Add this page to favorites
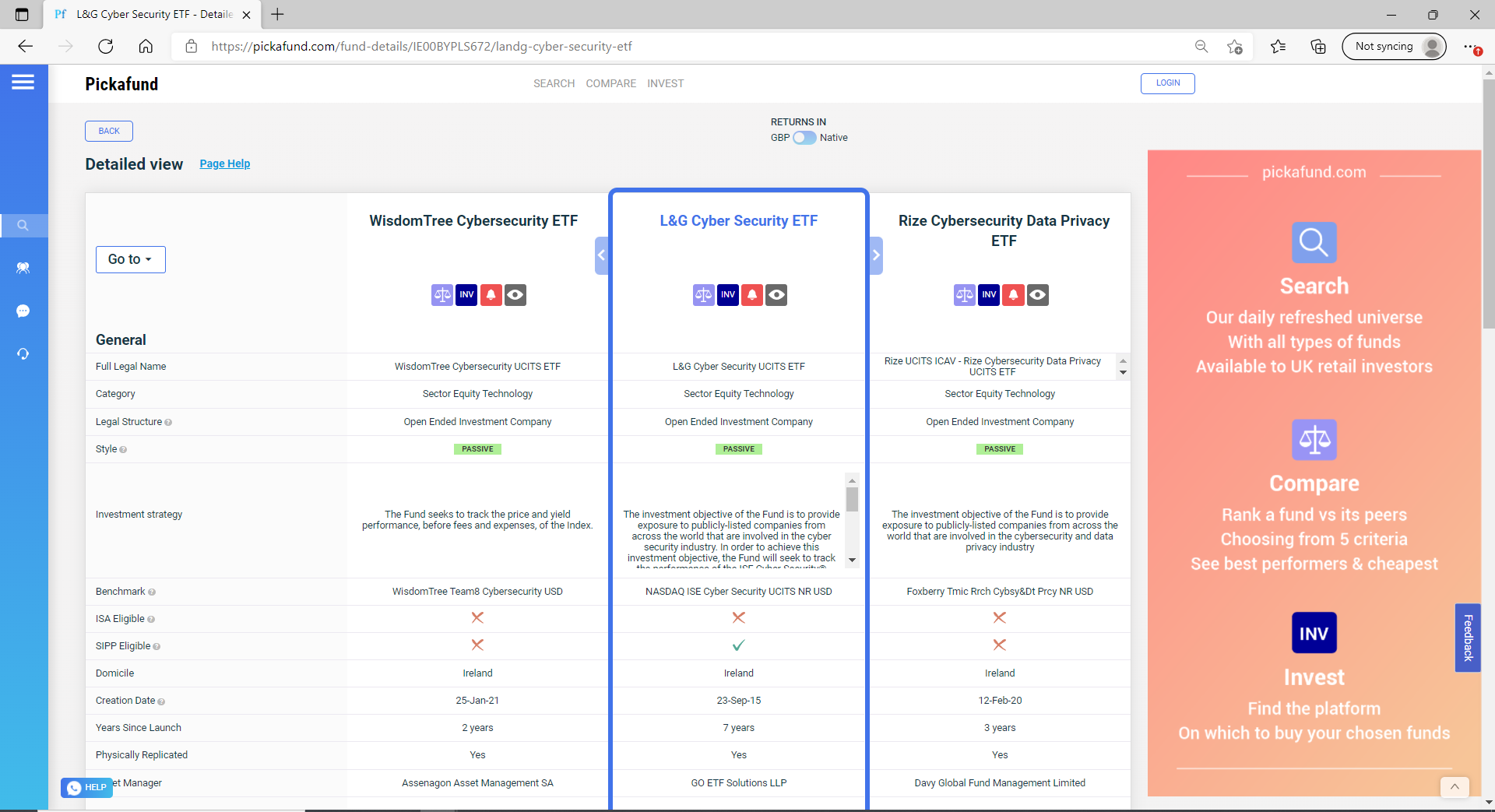 [1235, 47]
